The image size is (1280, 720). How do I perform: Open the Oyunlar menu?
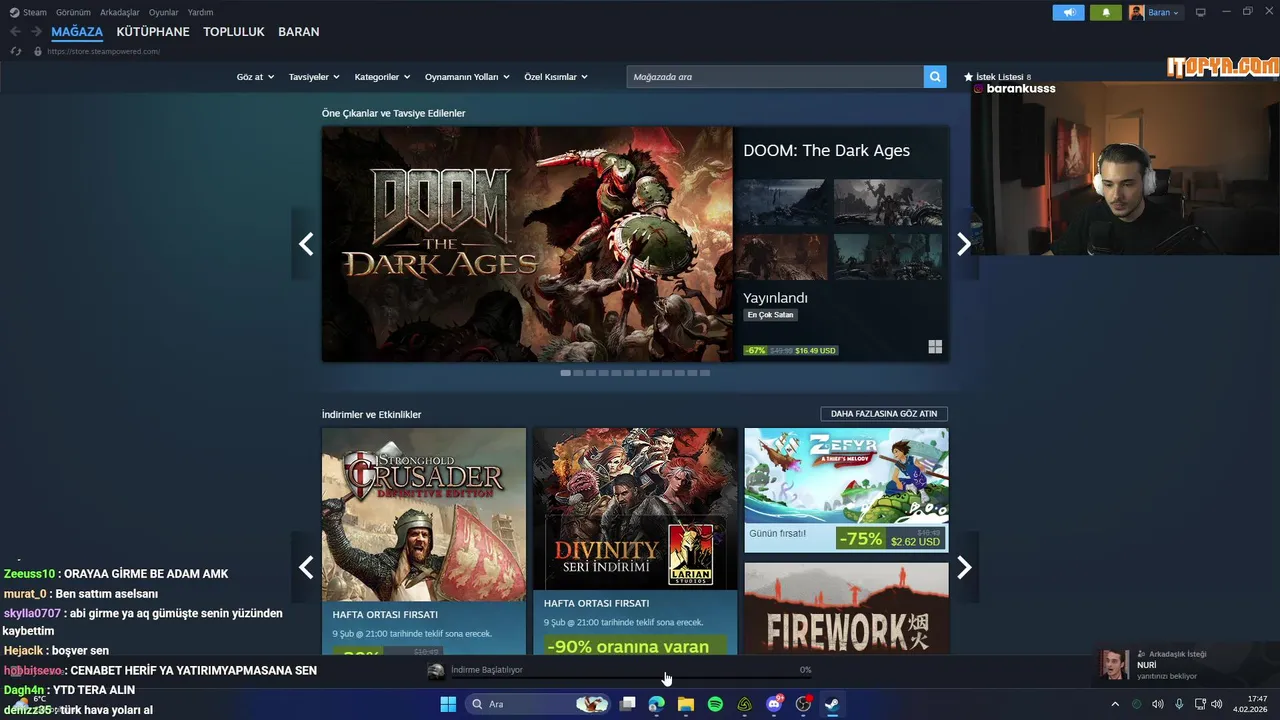pyautogui.click(x=164, y=12)
